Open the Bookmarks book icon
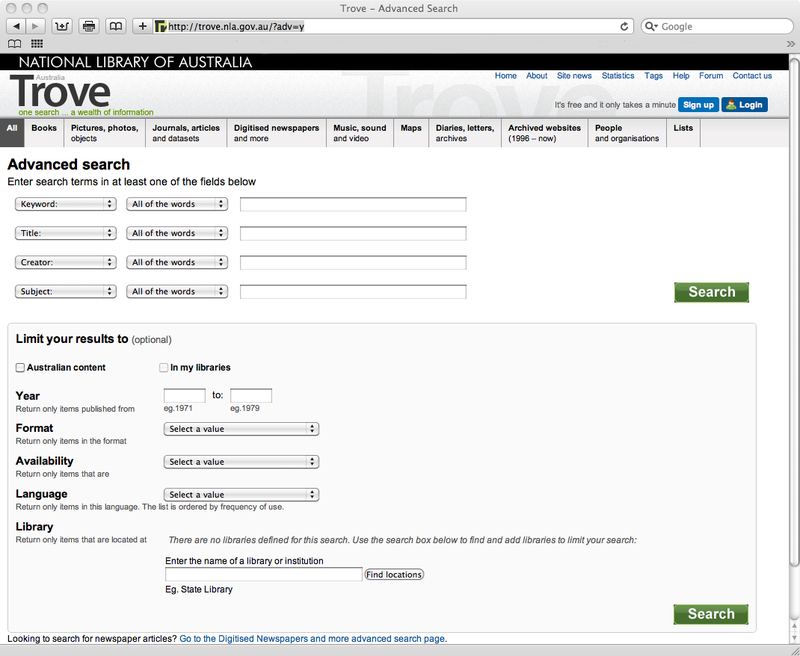The height and width of the screenshot is (656, 800). 114,26
